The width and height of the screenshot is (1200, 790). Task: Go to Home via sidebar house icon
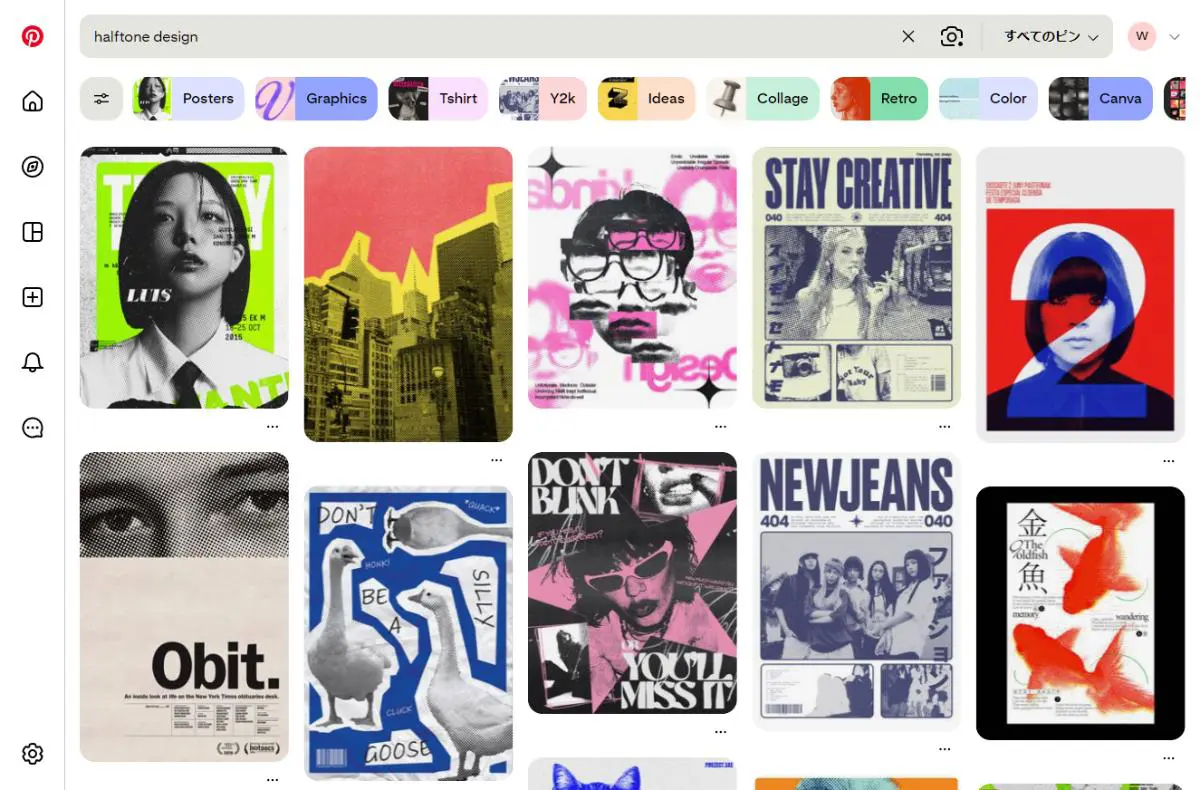point(33,101)
